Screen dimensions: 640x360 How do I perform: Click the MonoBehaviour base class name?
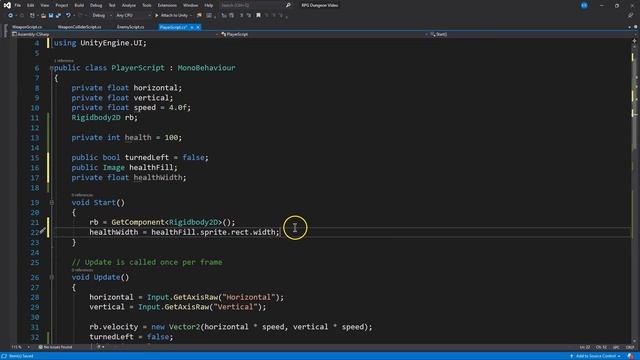(x=206, y=68)
